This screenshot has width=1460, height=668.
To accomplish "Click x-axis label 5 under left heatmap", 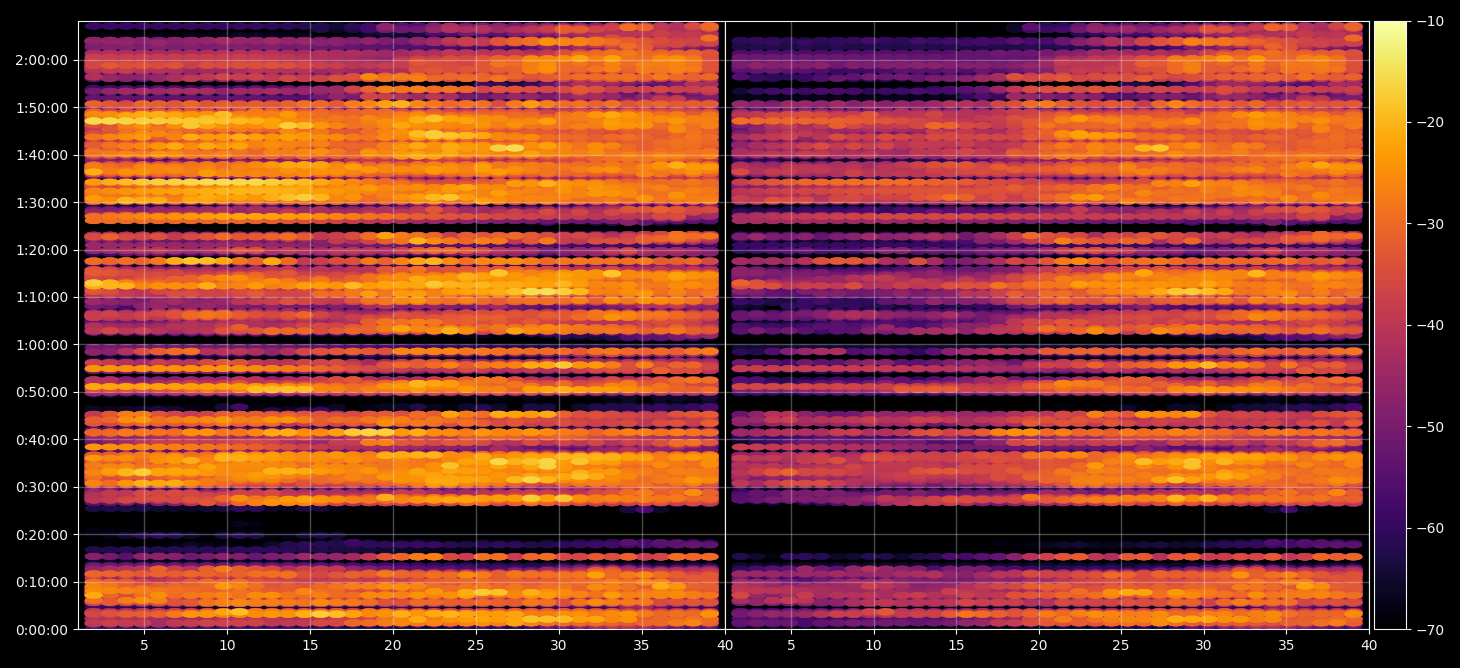I will [x=144, y=646].
